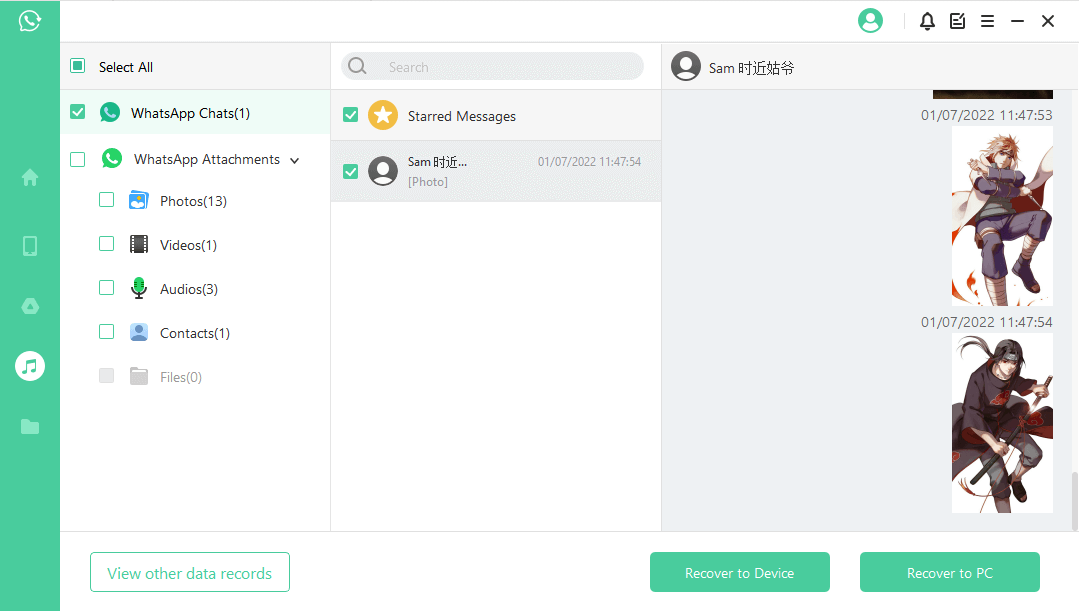Click the Recover to Device button
This screenshot has width=1079, height=611.
(x=739, y=573)
